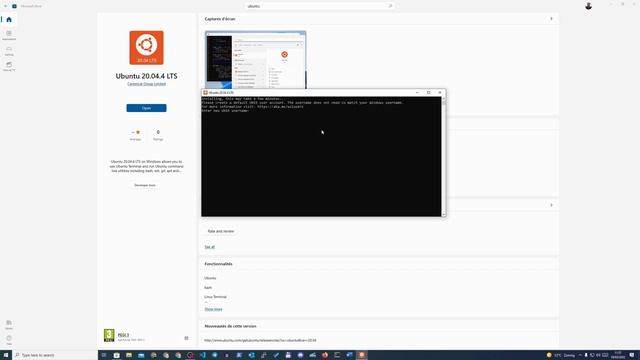Screen dimensions: 640x360
Task: Click the Ubuntu release notes URL text
Action: click(260, 340)
